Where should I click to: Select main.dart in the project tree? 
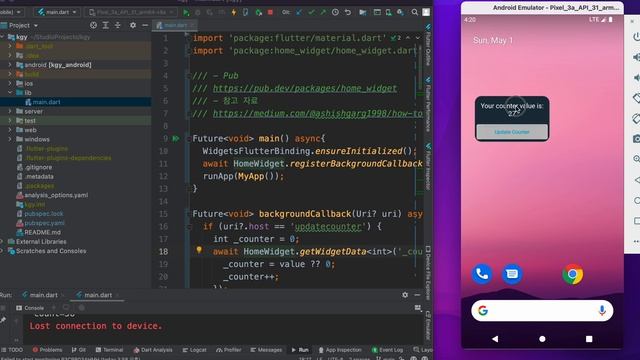coord(46,102)
